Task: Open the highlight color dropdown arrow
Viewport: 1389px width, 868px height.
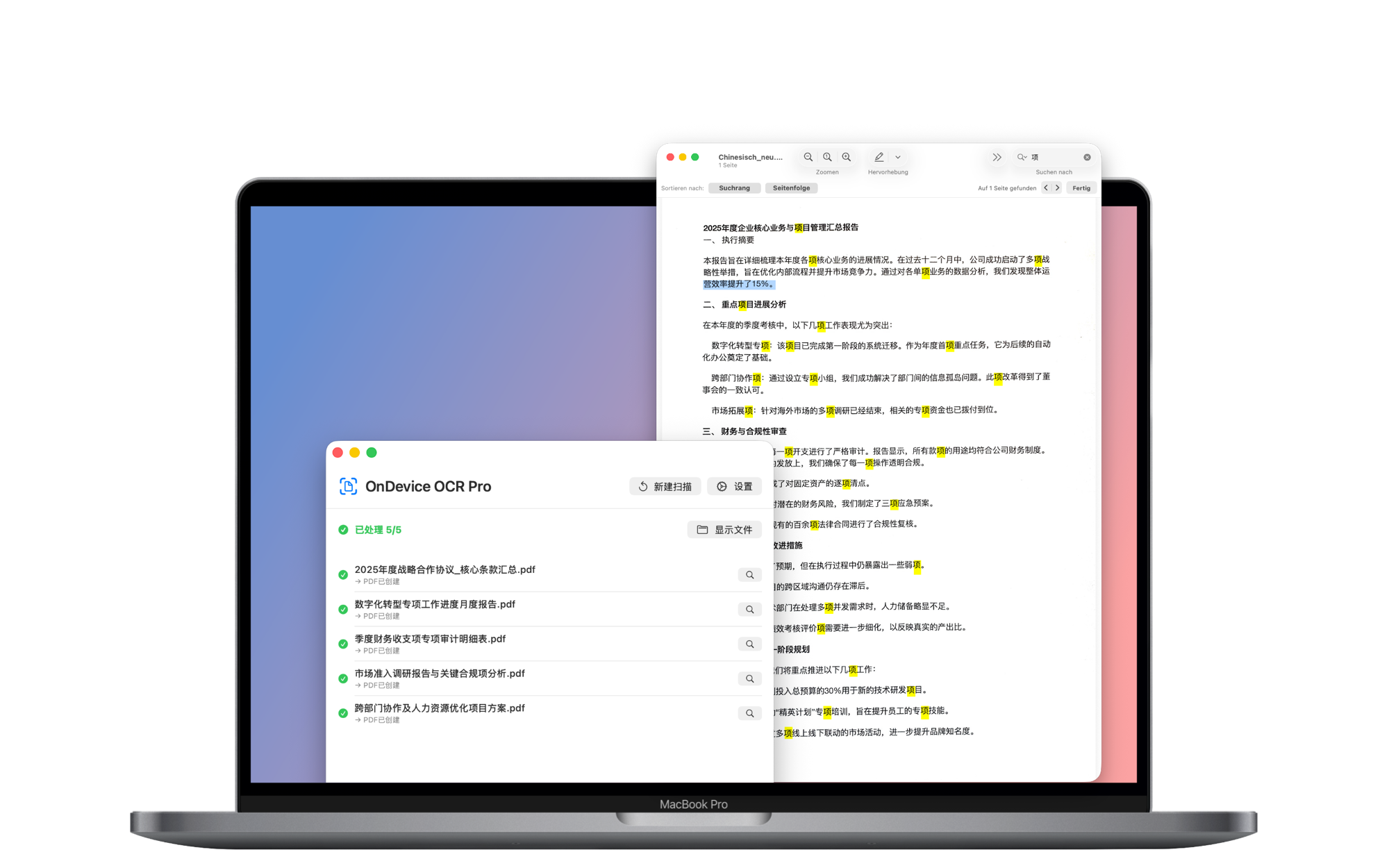Action: [898, 157]
